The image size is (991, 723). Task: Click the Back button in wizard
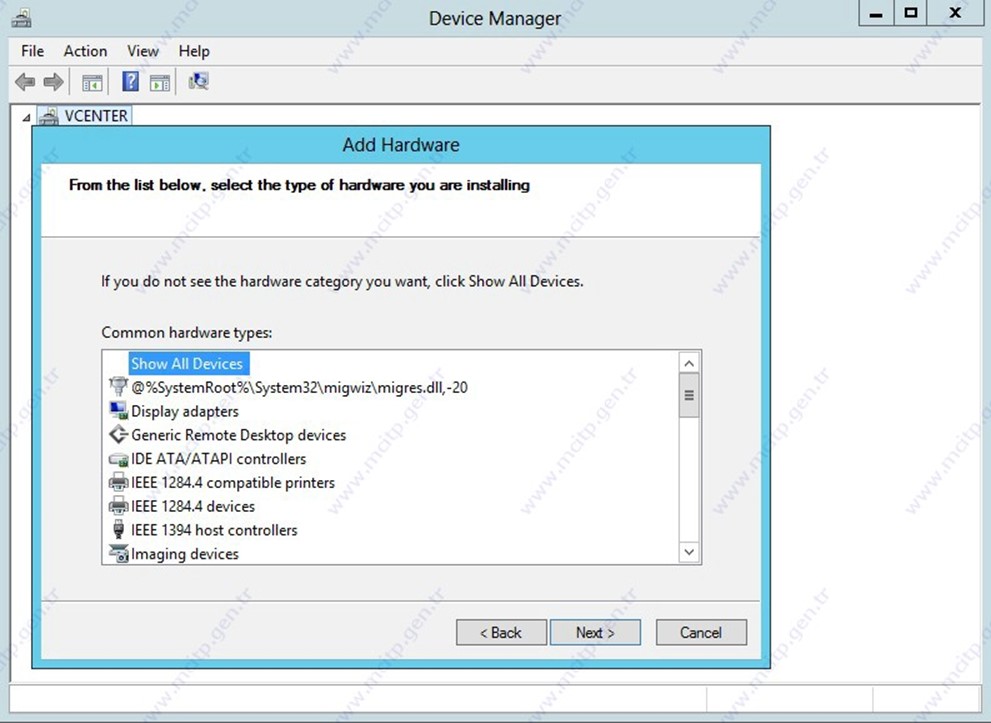pos(501,633)
